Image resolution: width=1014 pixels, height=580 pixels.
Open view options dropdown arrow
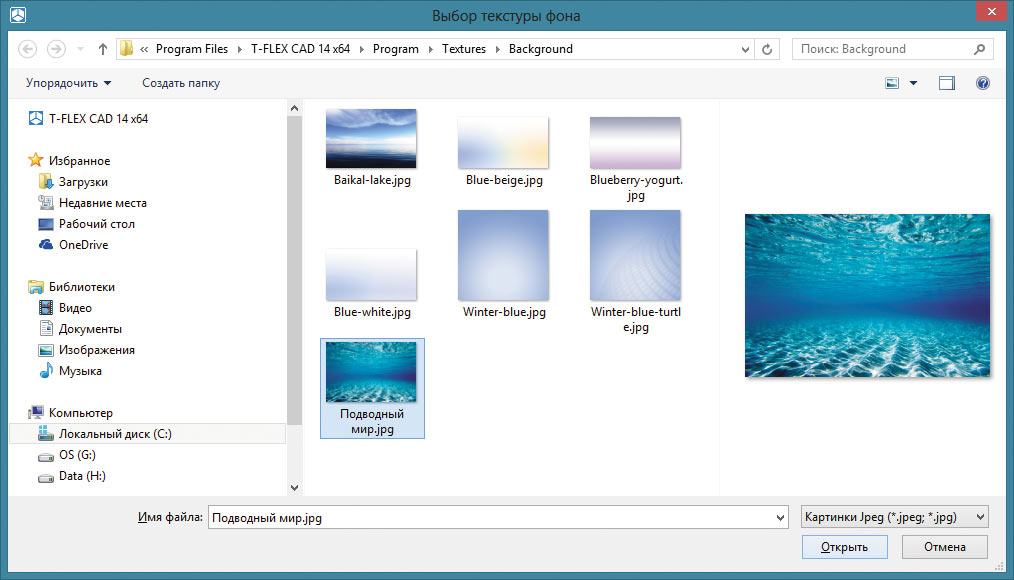[x=913, y=83]
